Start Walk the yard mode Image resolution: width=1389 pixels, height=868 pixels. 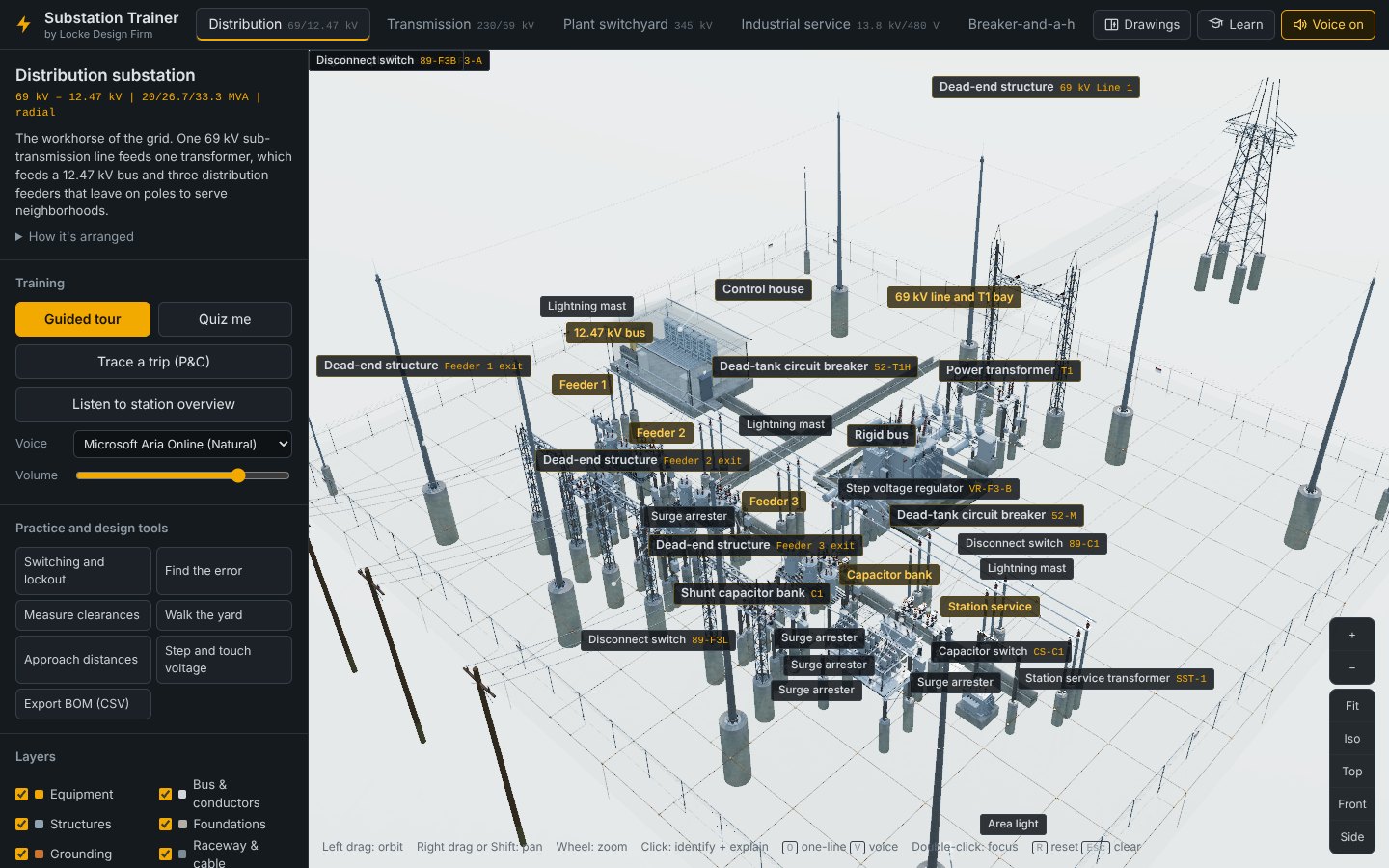tap(224, 615)
